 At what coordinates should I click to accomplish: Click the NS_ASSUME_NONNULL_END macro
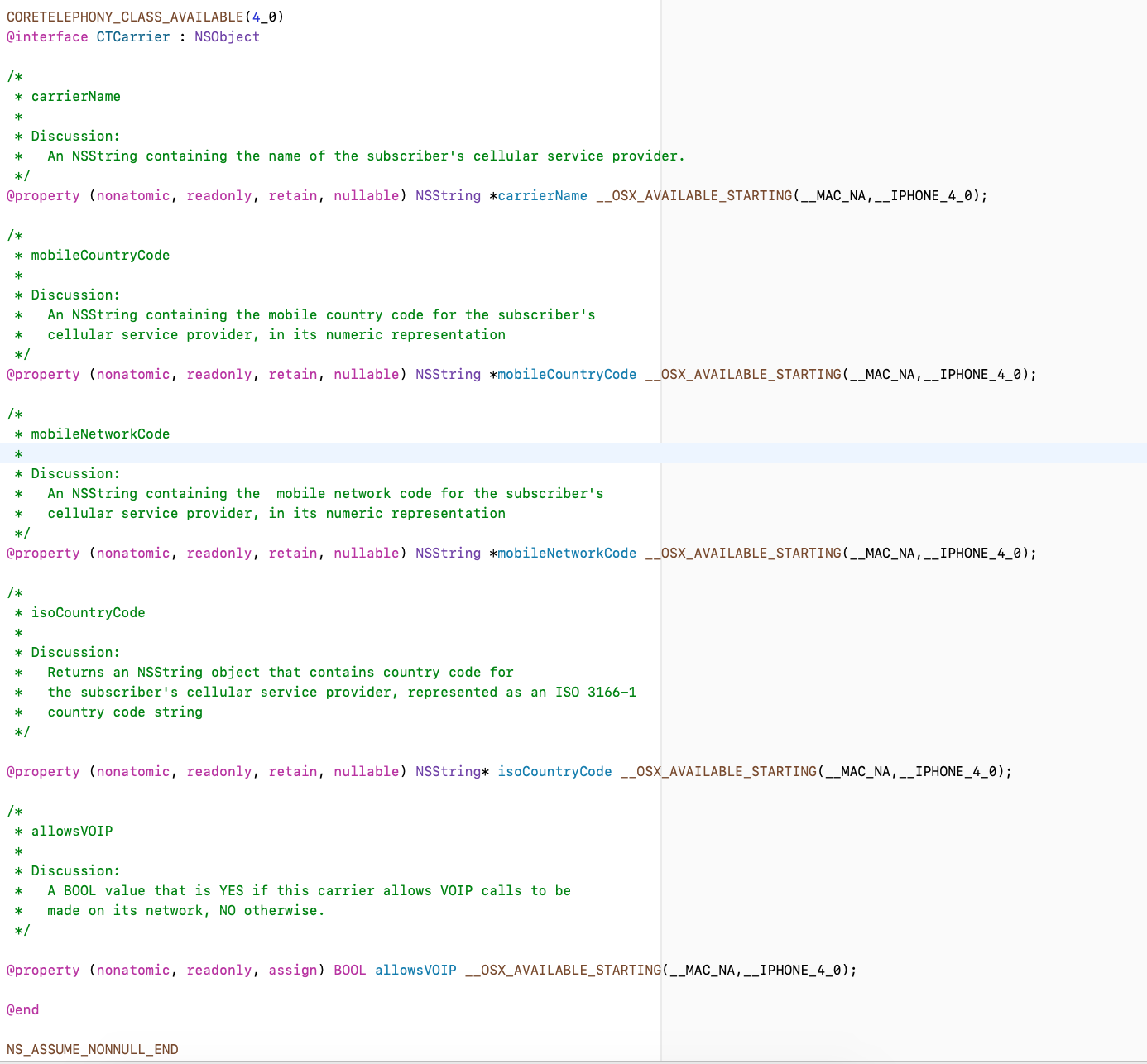93,1049
